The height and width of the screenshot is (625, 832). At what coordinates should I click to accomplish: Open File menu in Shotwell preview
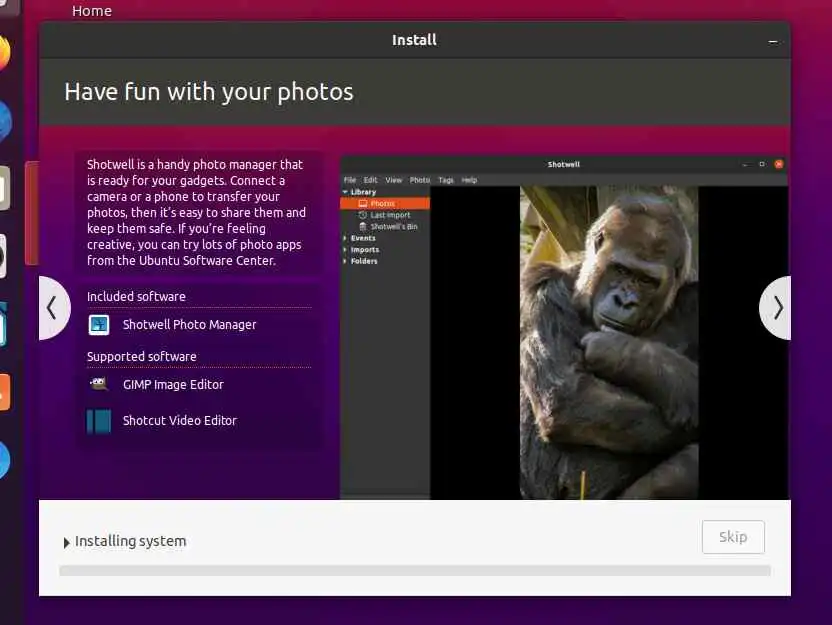[x=350, y=180]
